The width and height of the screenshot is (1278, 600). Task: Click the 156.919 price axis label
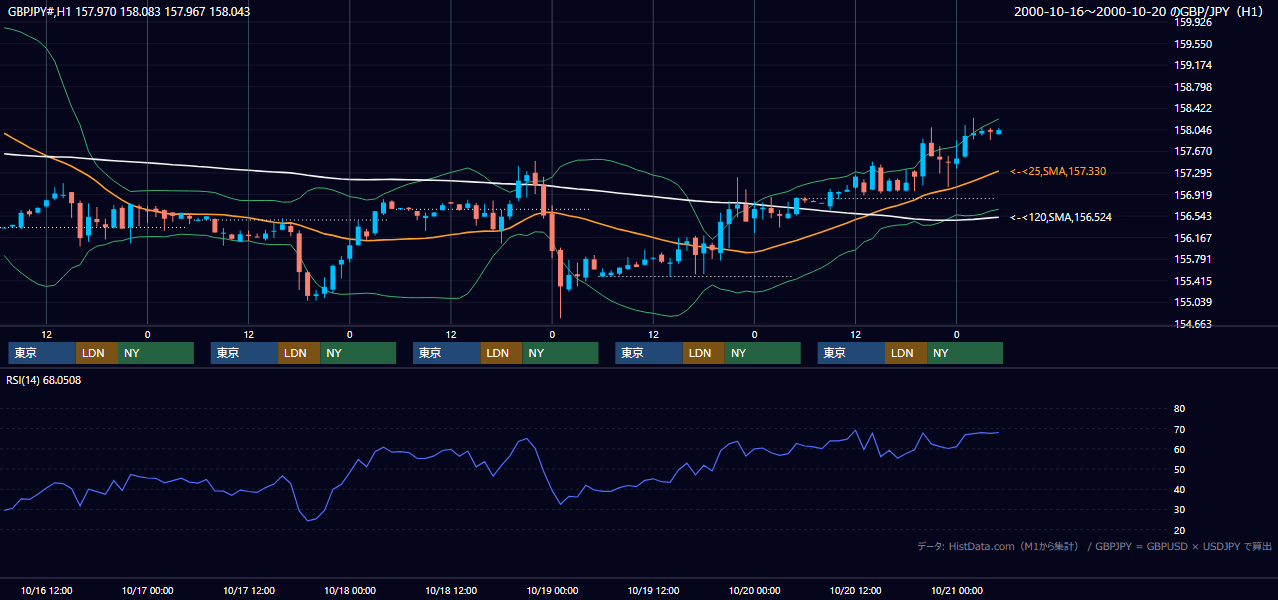(1192, 195)
